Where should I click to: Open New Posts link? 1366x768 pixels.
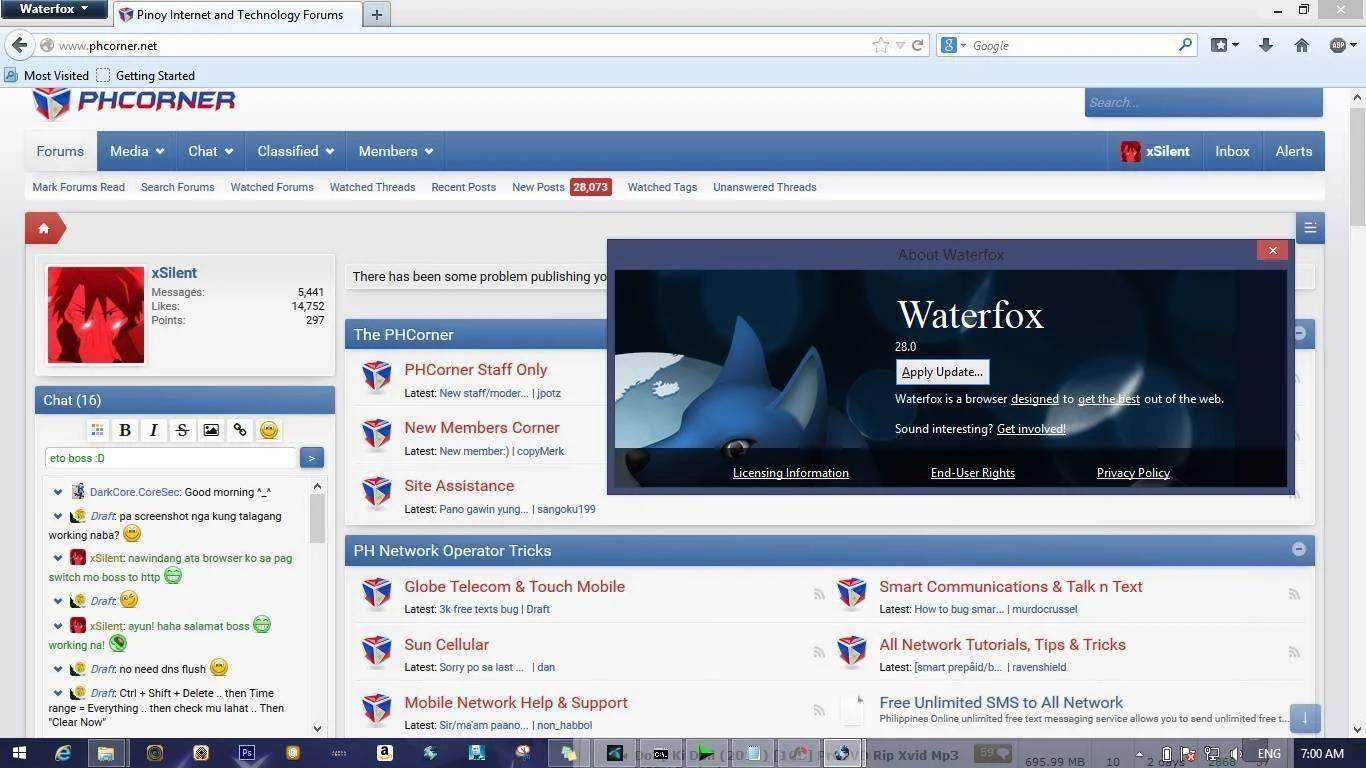[x=538, y=187]
